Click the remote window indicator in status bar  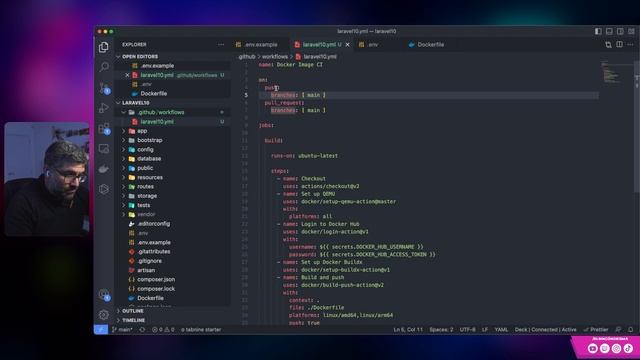click(x=101, y=329)
